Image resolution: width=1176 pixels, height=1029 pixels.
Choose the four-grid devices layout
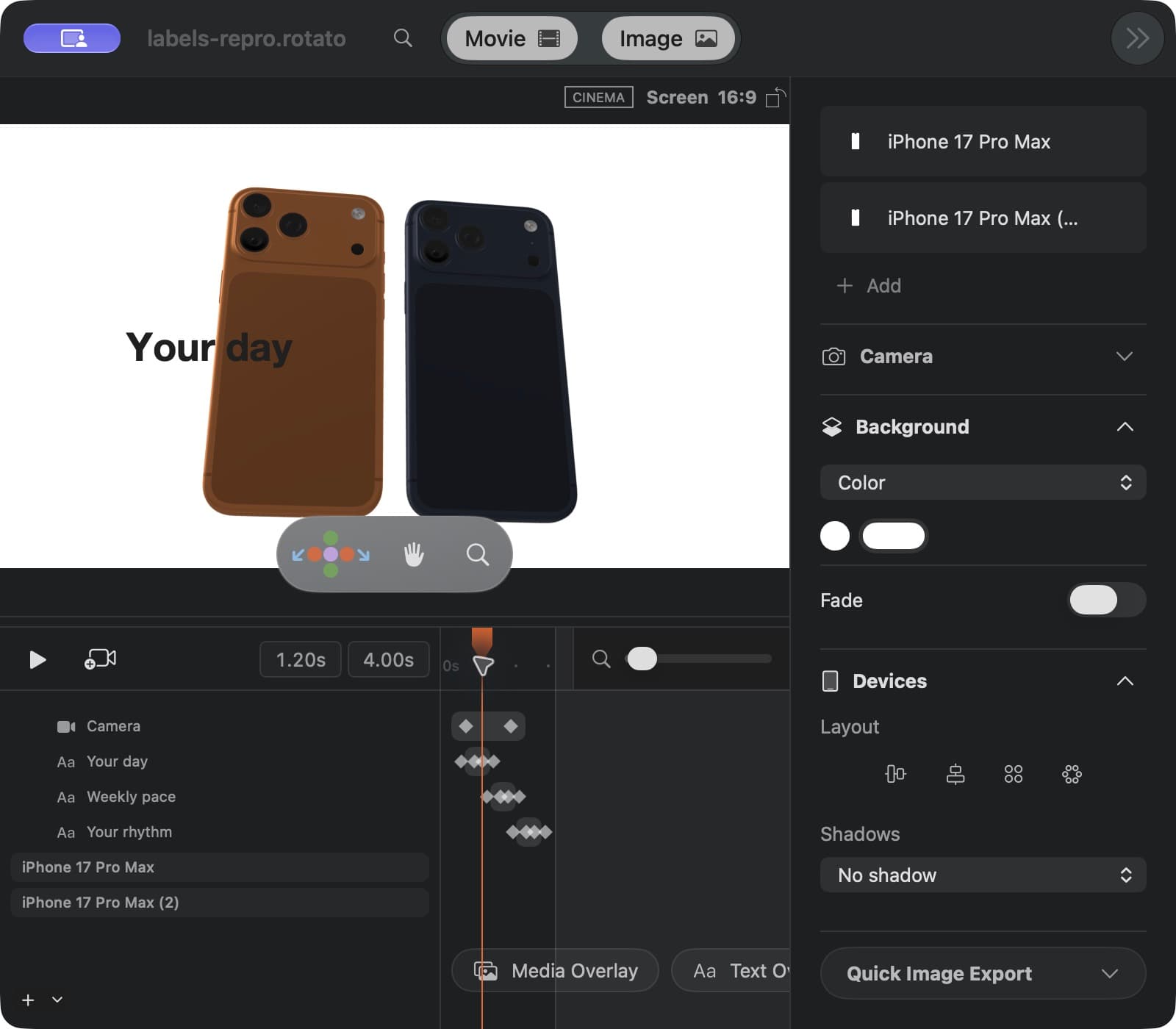(1014, 774)
